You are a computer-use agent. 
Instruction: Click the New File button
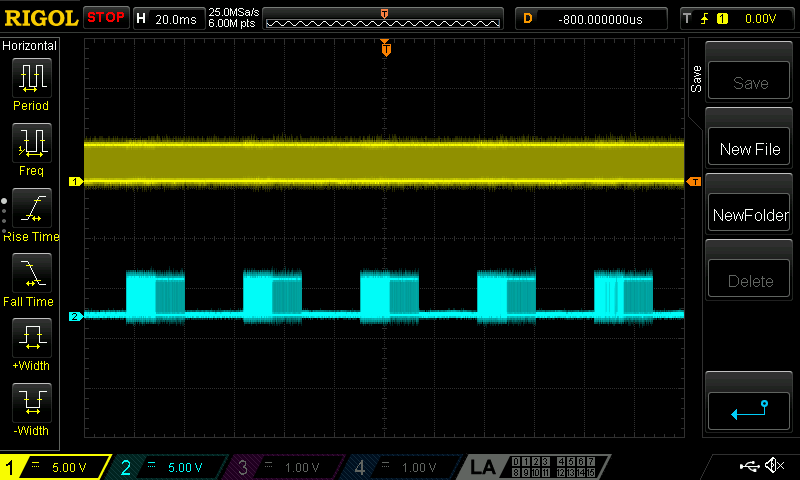tap(749, 147)
